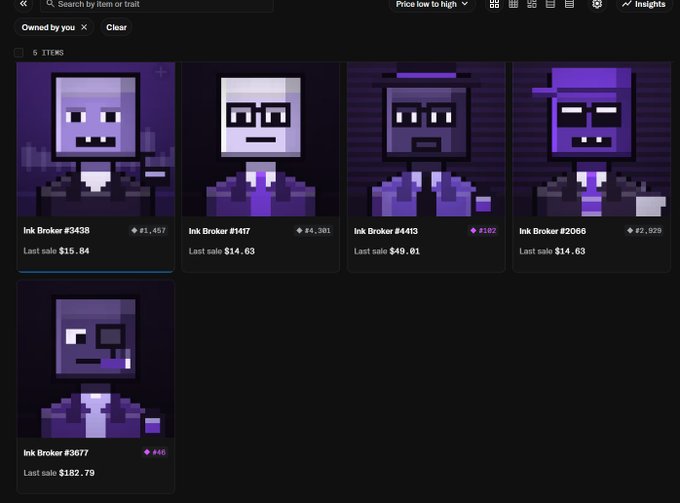
Task: Click rarity rank #2,929 badge
Action: coord(644,231)
